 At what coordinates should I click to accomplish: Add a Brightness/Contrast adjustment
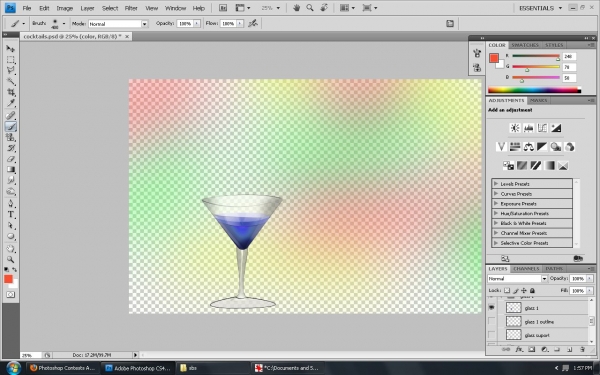pyautogui.click(x=515, y=128)
